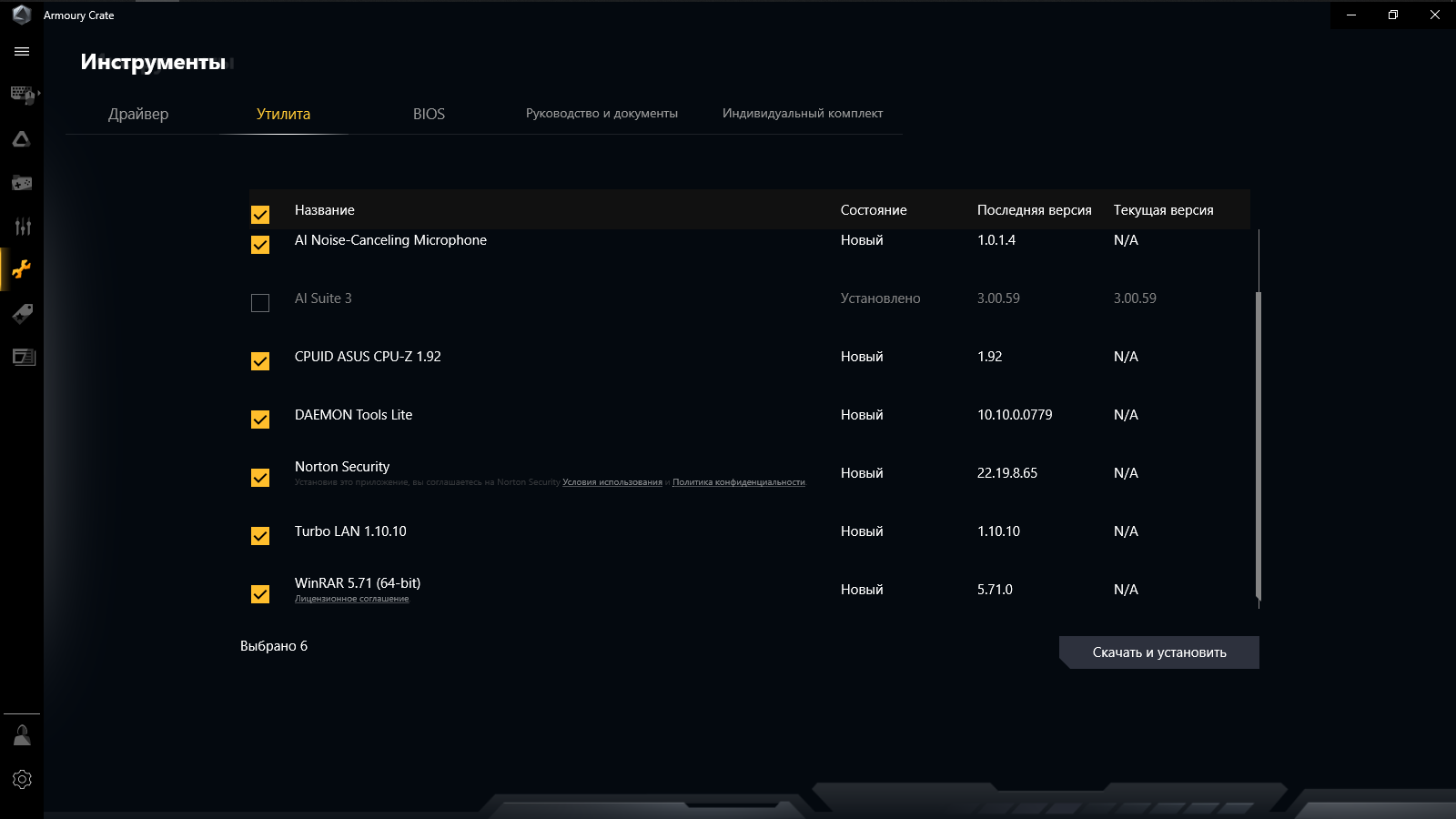This screenshot has width=1456, height=819.
Task: Check the AI Suite 3 checkbox
Action: tap(260, 303)
